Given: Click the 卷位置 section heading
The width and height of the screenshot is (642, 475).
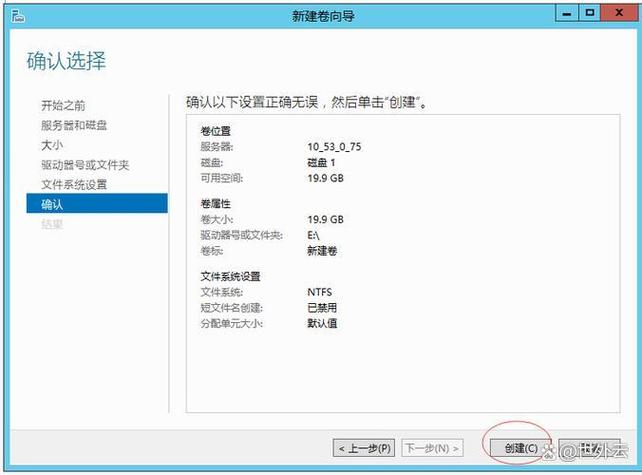Looking at the screenshot, I should (x=215, y=131).
